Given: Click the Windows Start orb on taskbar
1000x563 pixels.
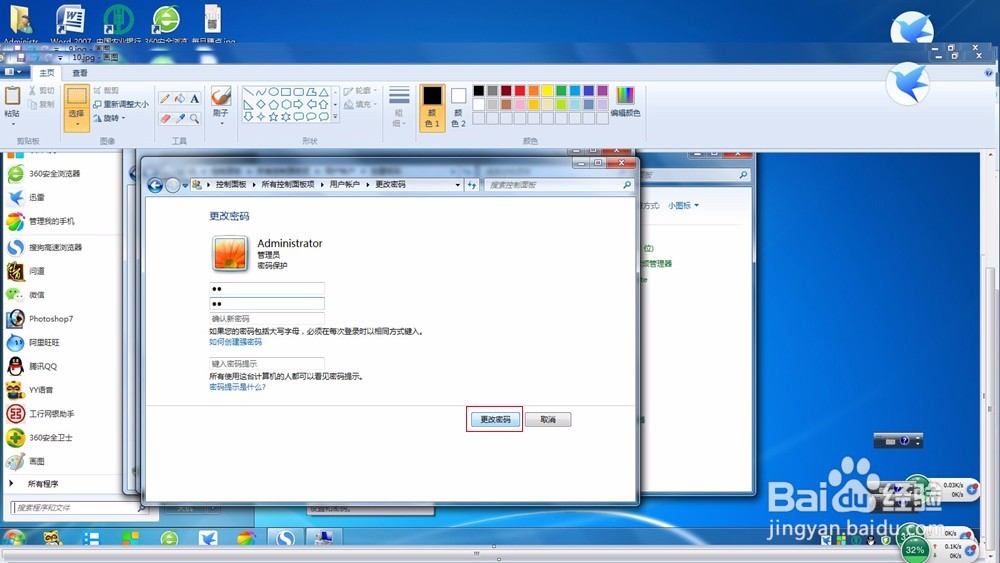Looking at the screenshot, I should pyautogui.click(x=14, y=539).
